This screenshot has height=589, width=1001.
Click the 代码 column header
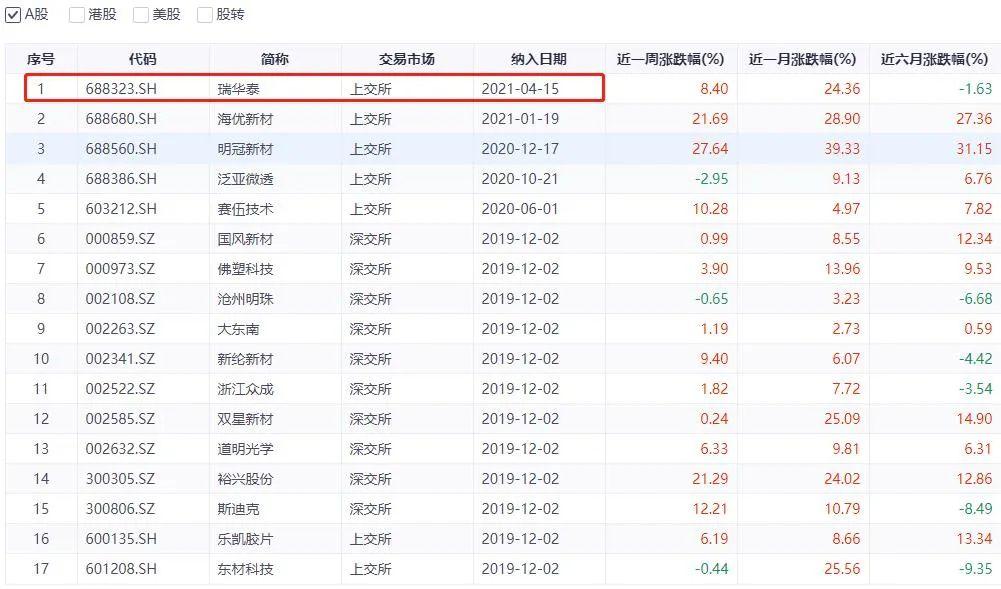coord(143,59)
